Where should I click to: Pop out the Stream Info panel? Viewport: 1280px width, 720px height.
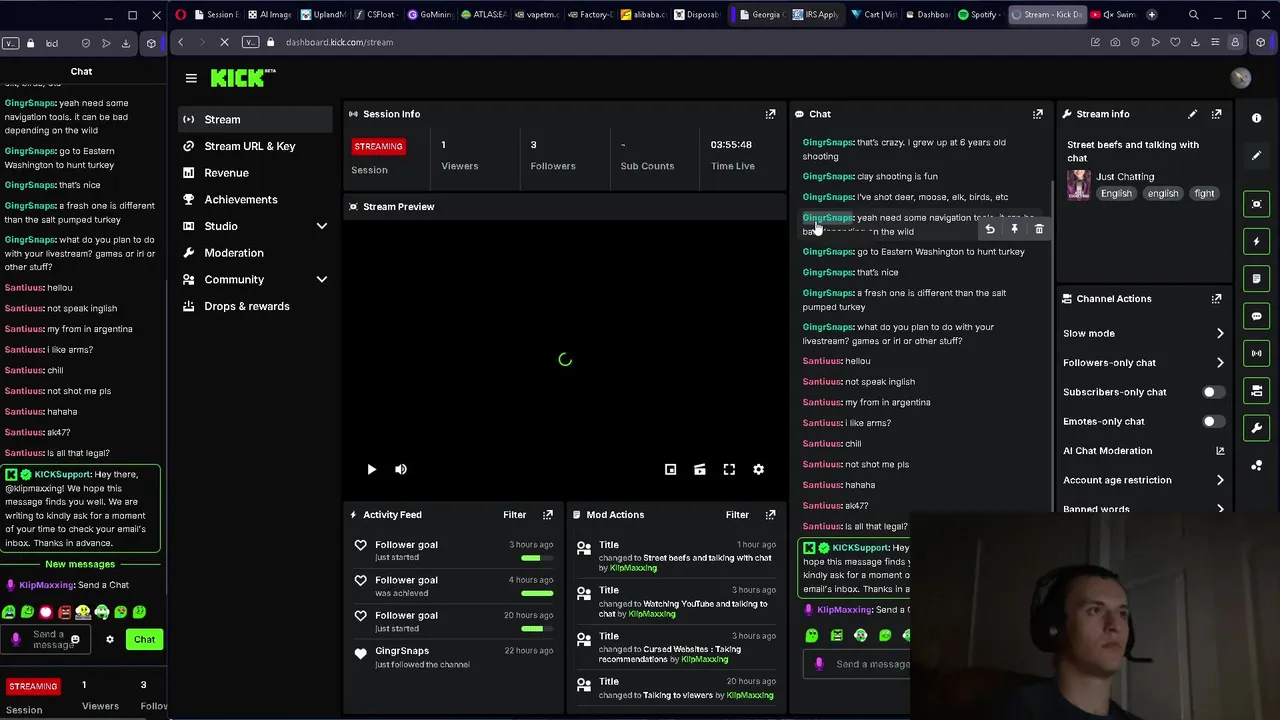[1216, 114]
